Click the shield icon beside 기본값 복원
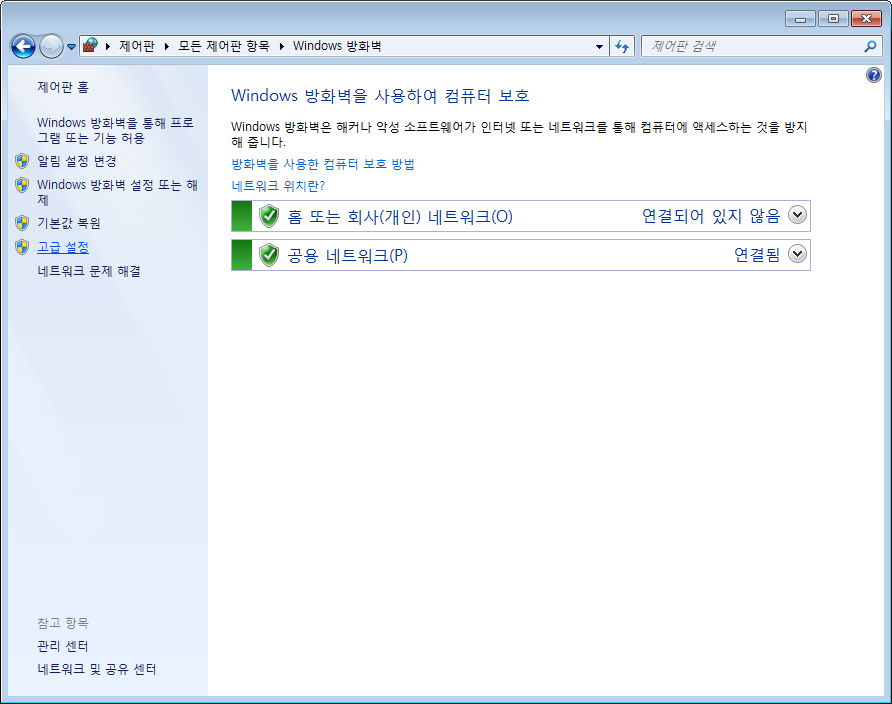Screen dimensions: 892x704 tap(22, 223)
